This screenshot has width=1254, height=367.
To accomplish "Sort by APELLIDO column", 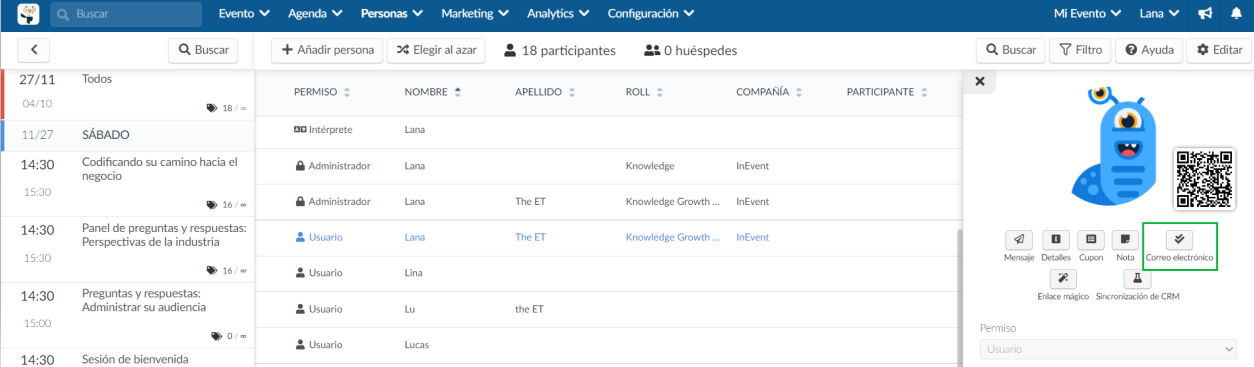I will coord(545,92).
